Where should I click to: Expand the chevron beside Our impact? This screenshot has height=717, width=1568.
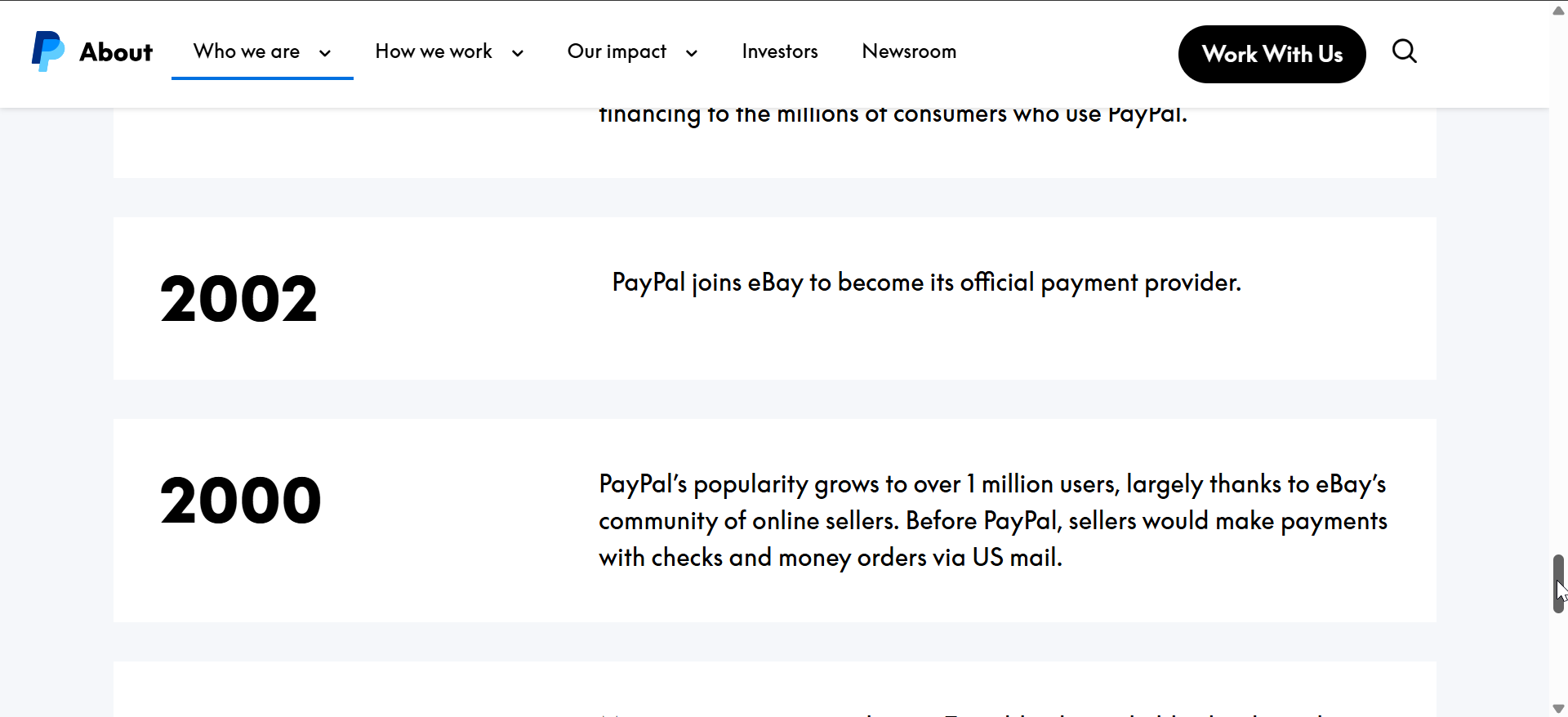[x=692, y=53]
